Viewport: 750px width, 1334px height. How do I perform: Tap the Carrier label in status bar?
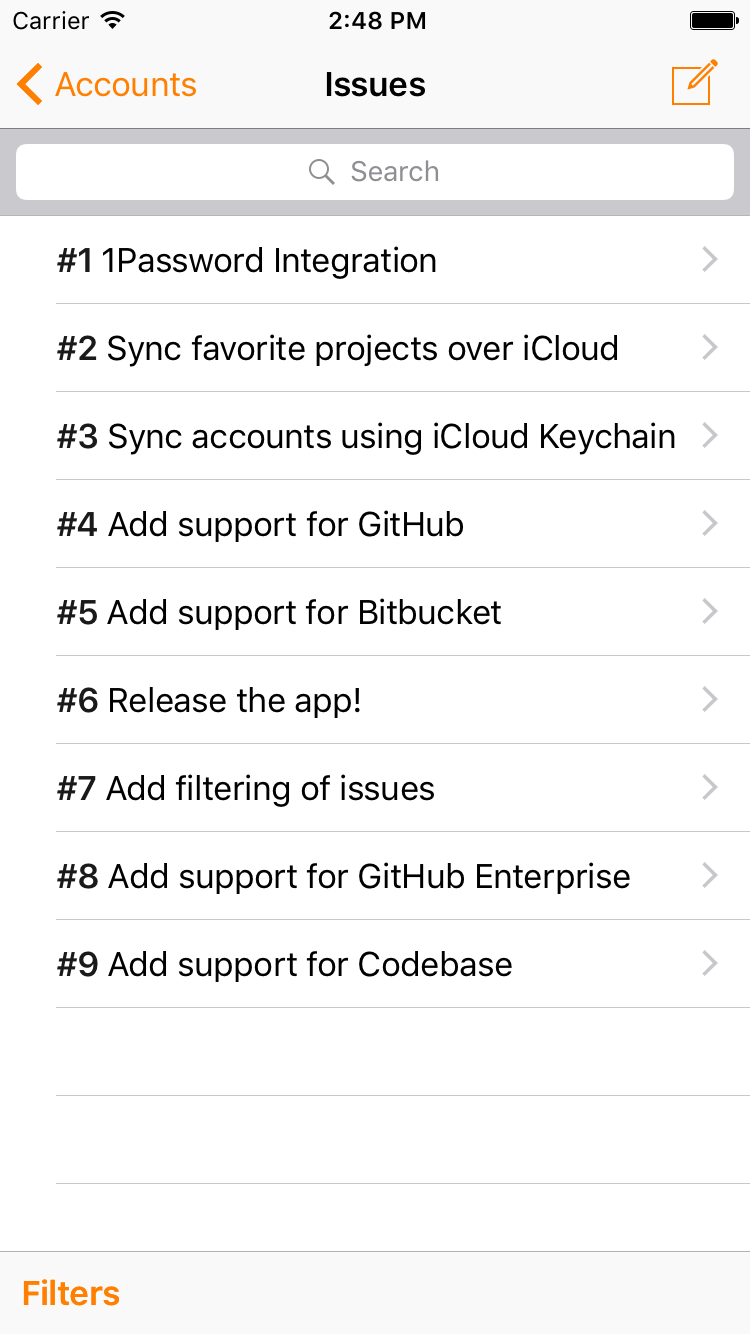50,21
